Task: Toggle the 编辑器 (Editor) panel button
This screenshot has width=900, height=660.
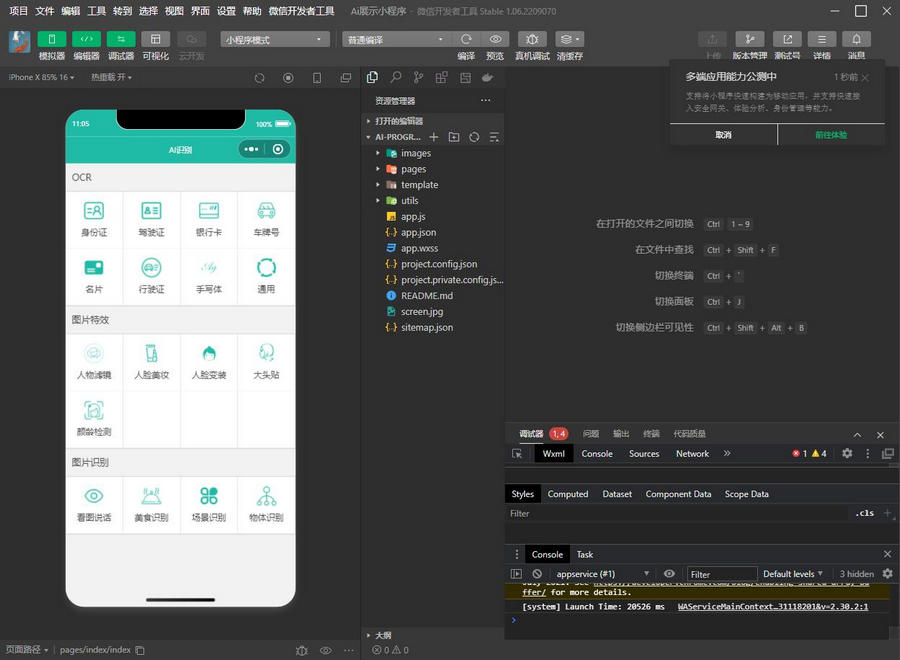Action: coord(86,40)
